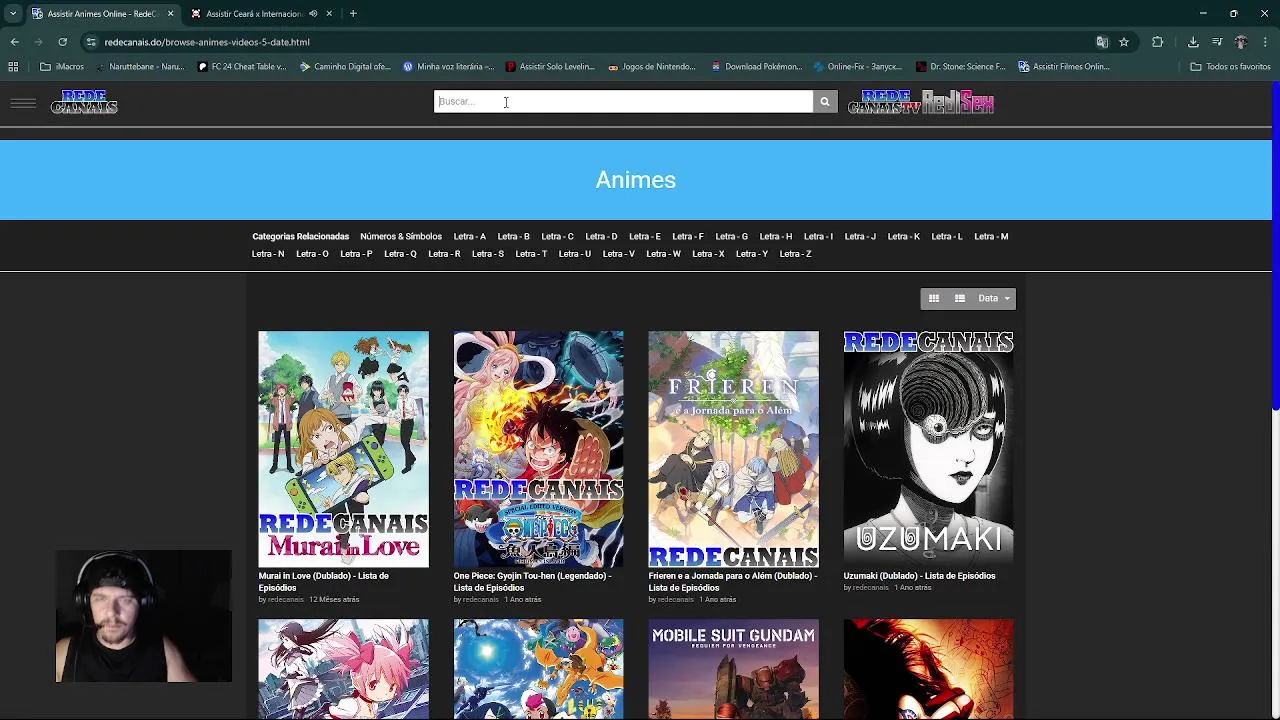The width and height of the screenshot is (1280, 720).
Task: Open Caminho Digital bookmark
Action: [x=345, y=67]
